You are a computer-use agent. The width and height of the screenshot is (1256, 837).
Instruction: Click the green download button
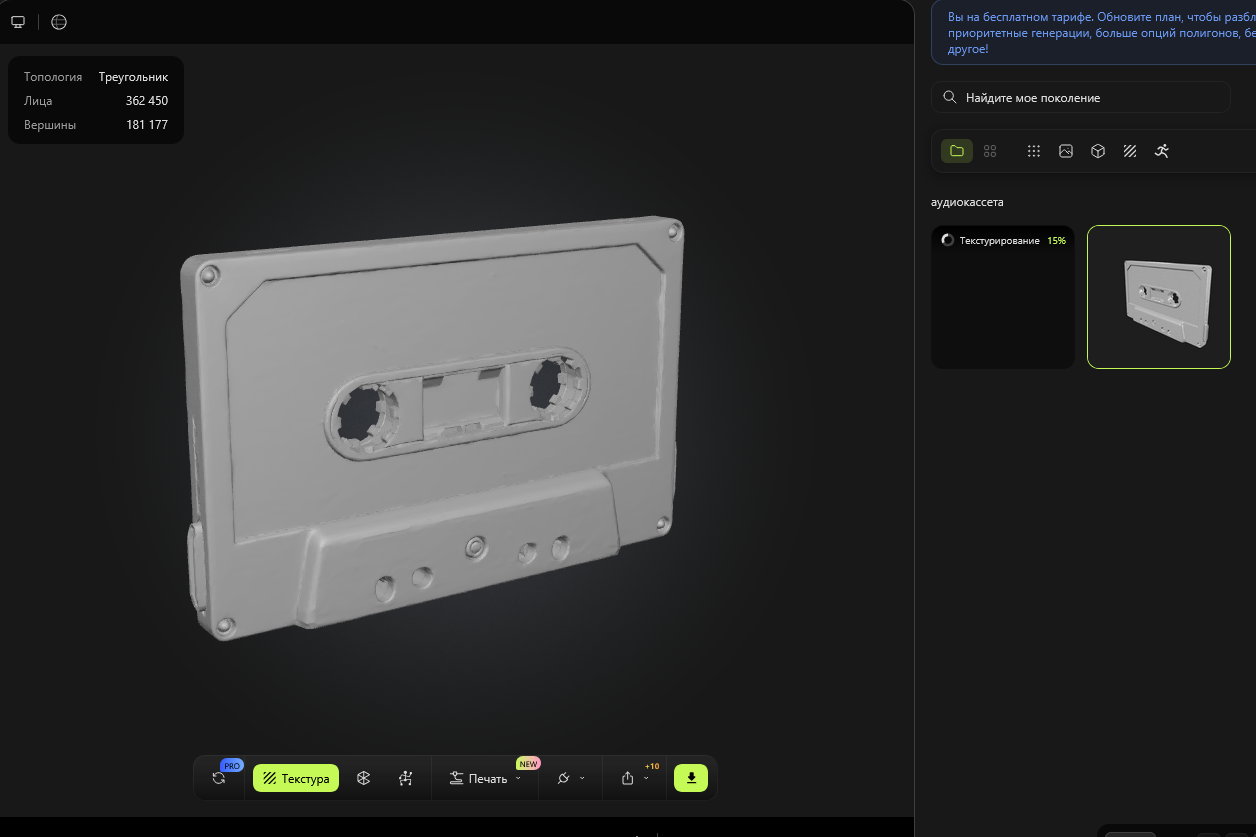pos(691,778)
